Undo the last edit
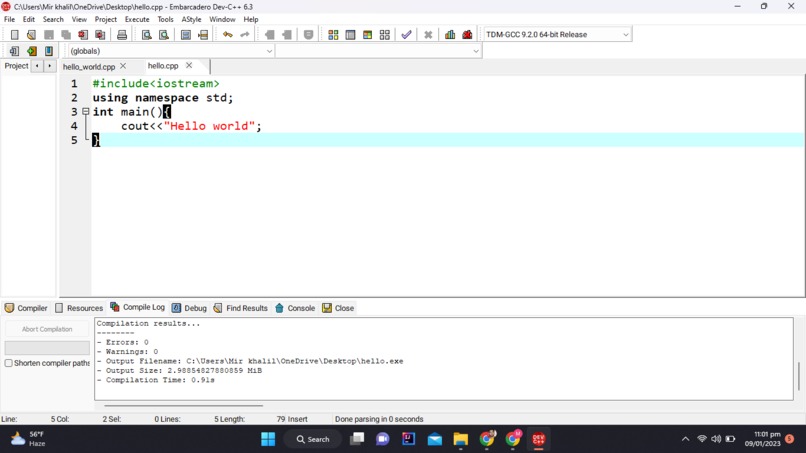This screenshot has width=806, height=453. point(228,34)
